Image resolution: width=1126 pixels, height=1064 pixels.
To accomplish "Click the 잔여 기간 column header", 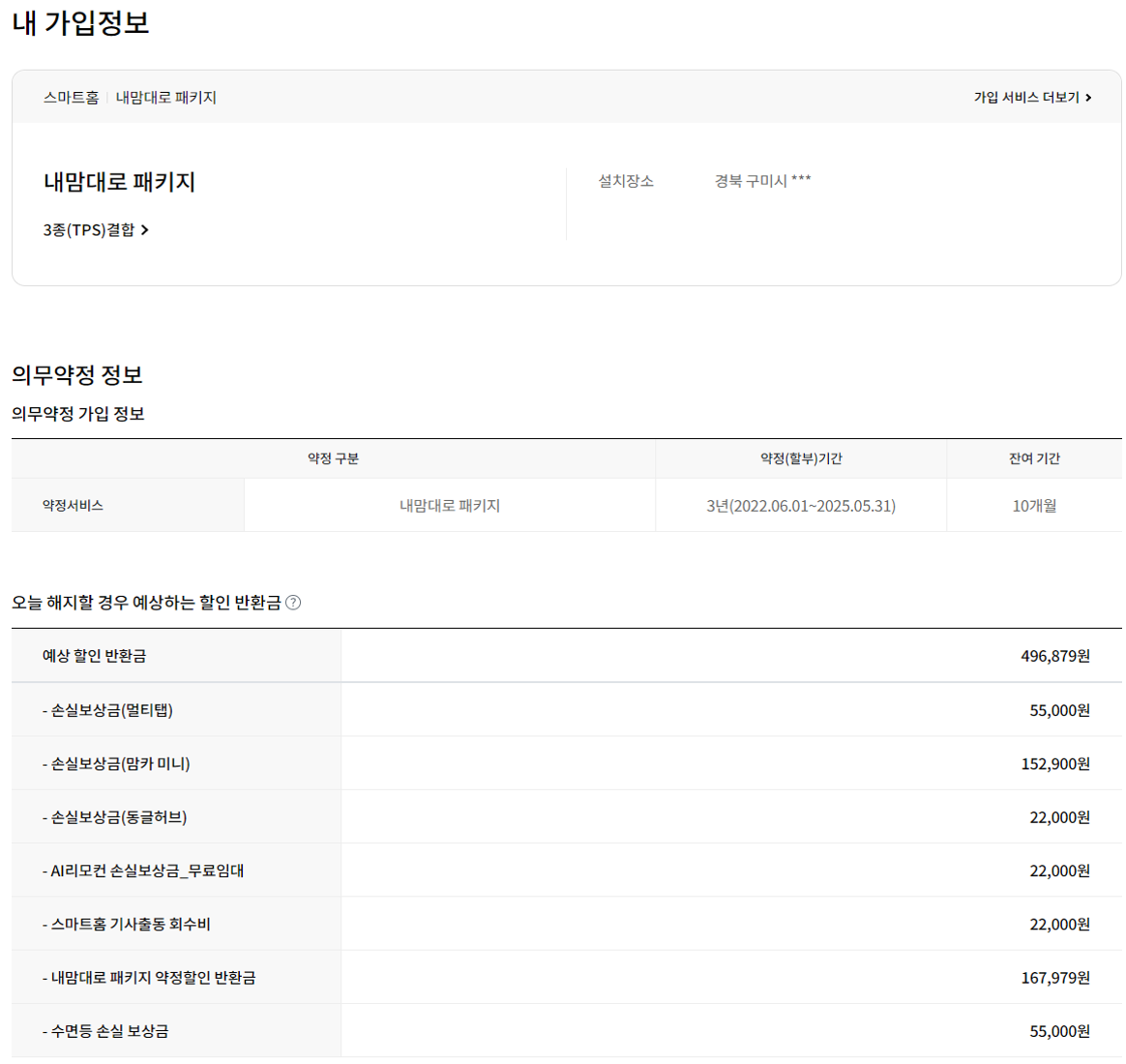I will [1033, 458].
